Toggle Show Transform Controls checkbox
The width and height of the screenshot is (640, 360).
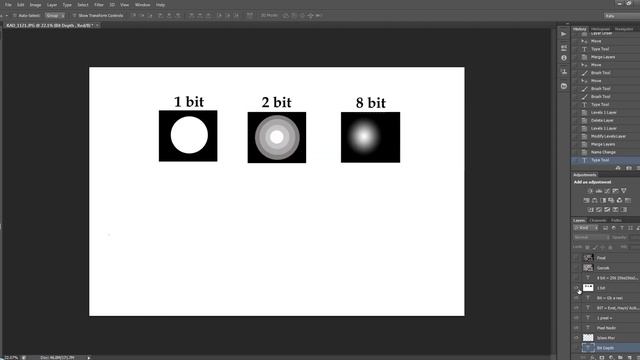coord(74,16)
